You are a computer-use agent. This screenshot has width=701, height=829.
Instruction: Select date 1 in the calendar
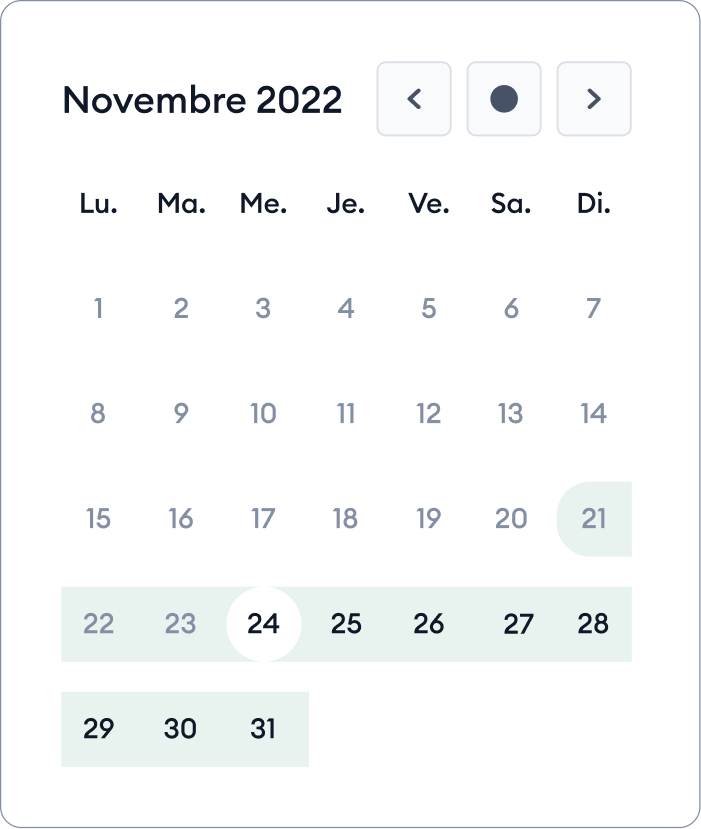click(98, 308)
